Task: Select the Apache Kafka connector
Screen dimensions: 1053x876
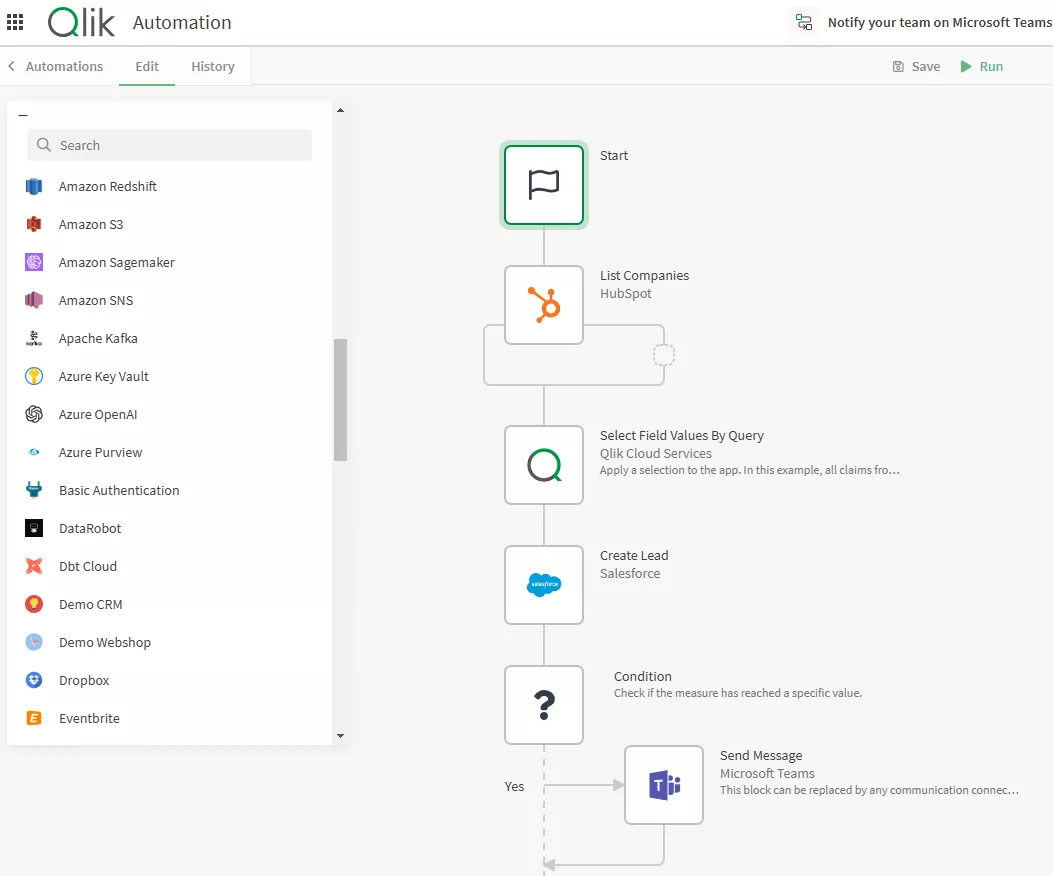Action: click(x=96, y=338)
